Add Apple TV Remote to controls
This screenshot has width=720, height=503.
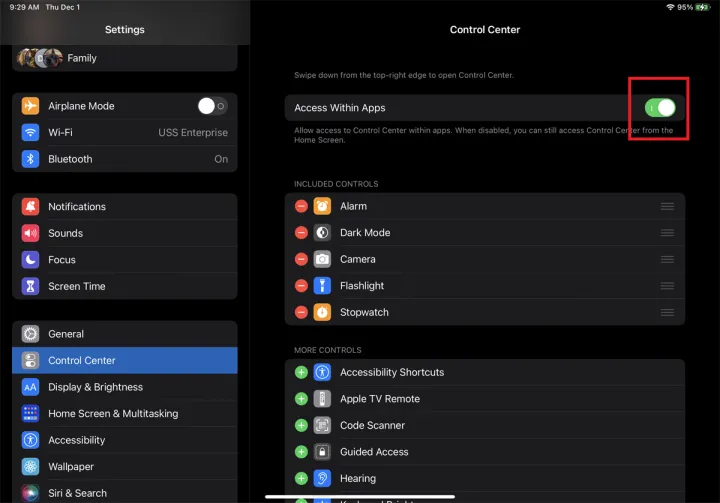point(301,399)
